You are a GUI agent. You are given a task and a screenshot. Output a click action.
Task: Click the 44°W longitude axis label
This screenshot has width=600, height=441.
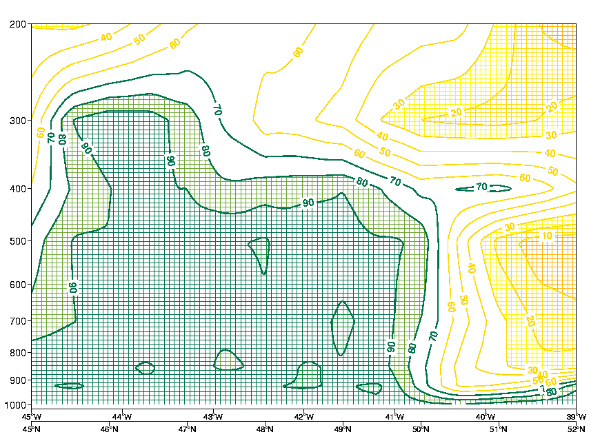click(122, 415)
